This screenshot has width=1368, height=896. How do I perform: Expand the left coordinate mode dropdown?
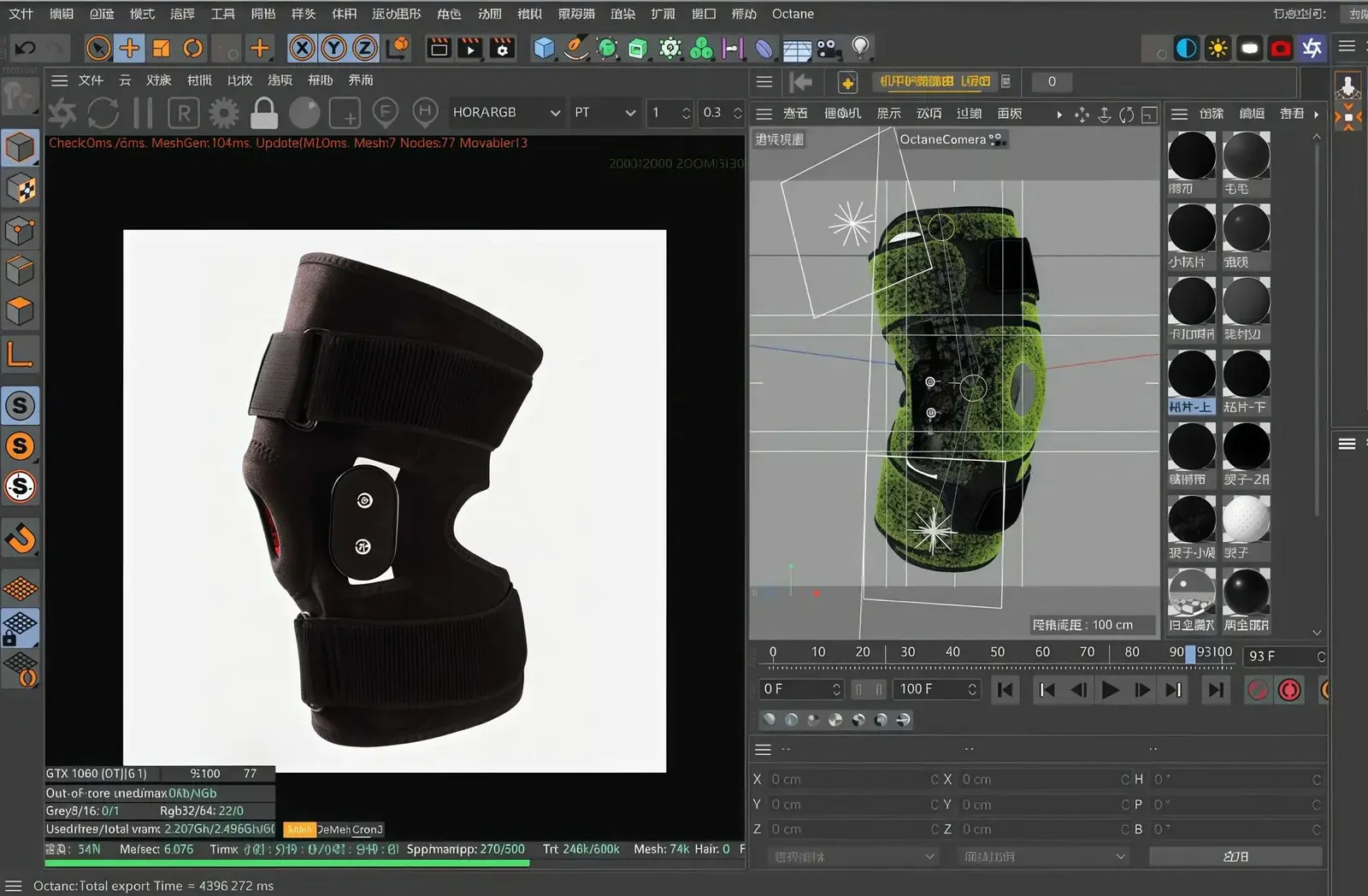[852, 857]
